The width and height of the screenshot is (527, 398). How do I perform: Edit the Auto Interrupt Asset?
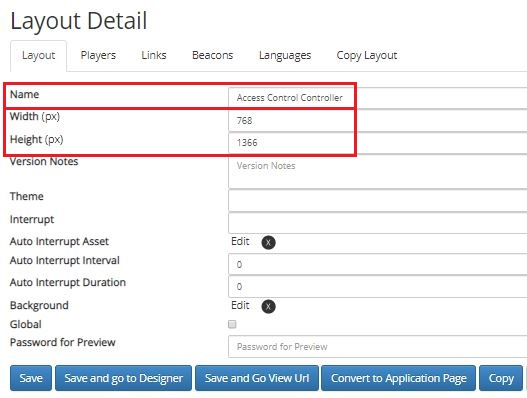[x=240, y=241]
